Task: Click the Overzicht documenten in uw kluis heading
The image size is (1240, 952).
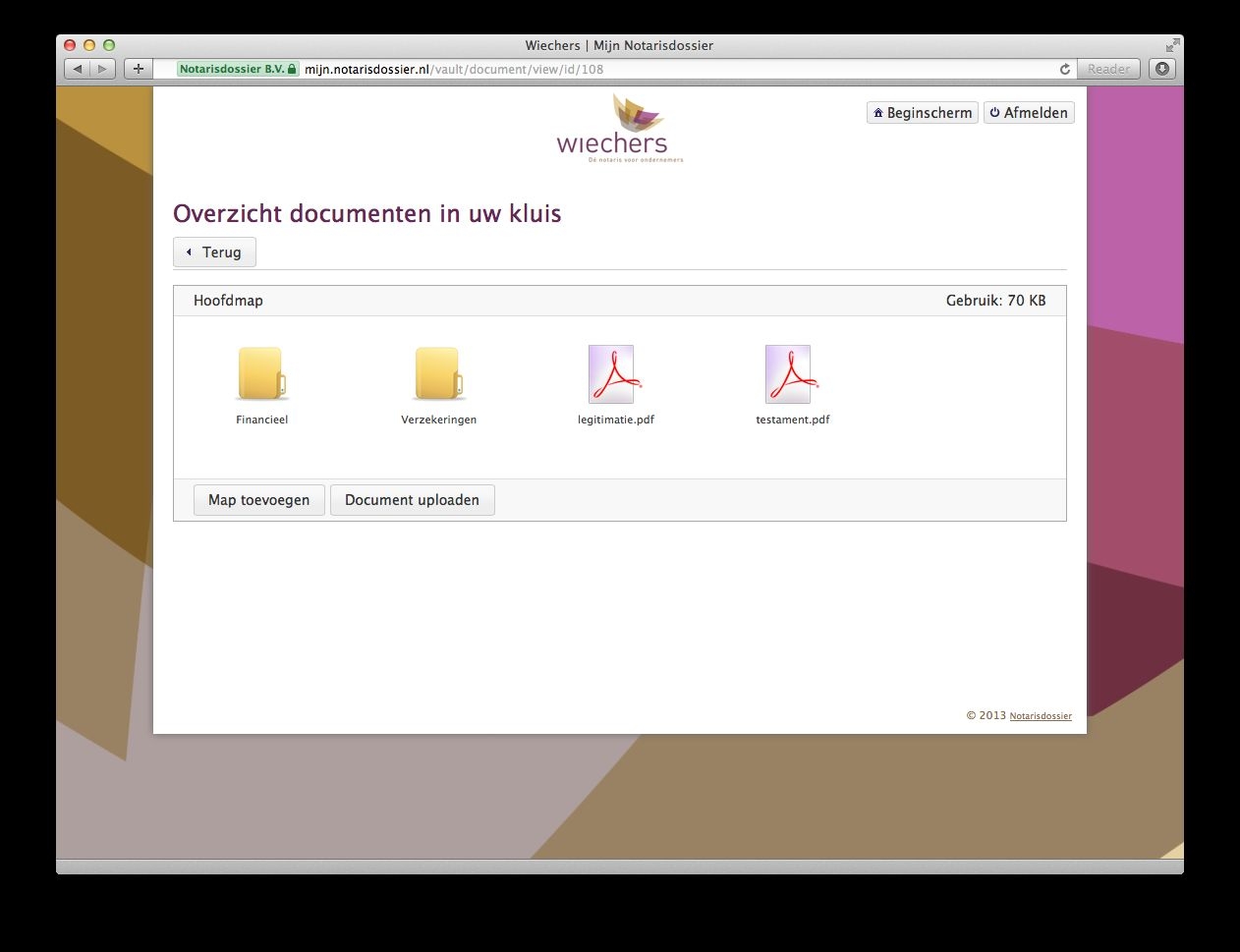Action: pos(367,214)
